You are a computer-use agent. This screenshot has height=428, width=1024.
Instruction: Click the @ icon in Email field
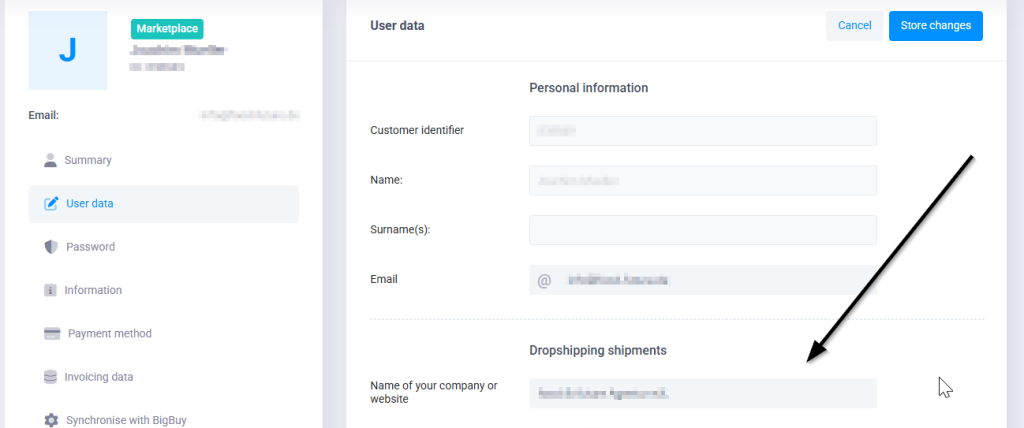click(x=545, y=280)
